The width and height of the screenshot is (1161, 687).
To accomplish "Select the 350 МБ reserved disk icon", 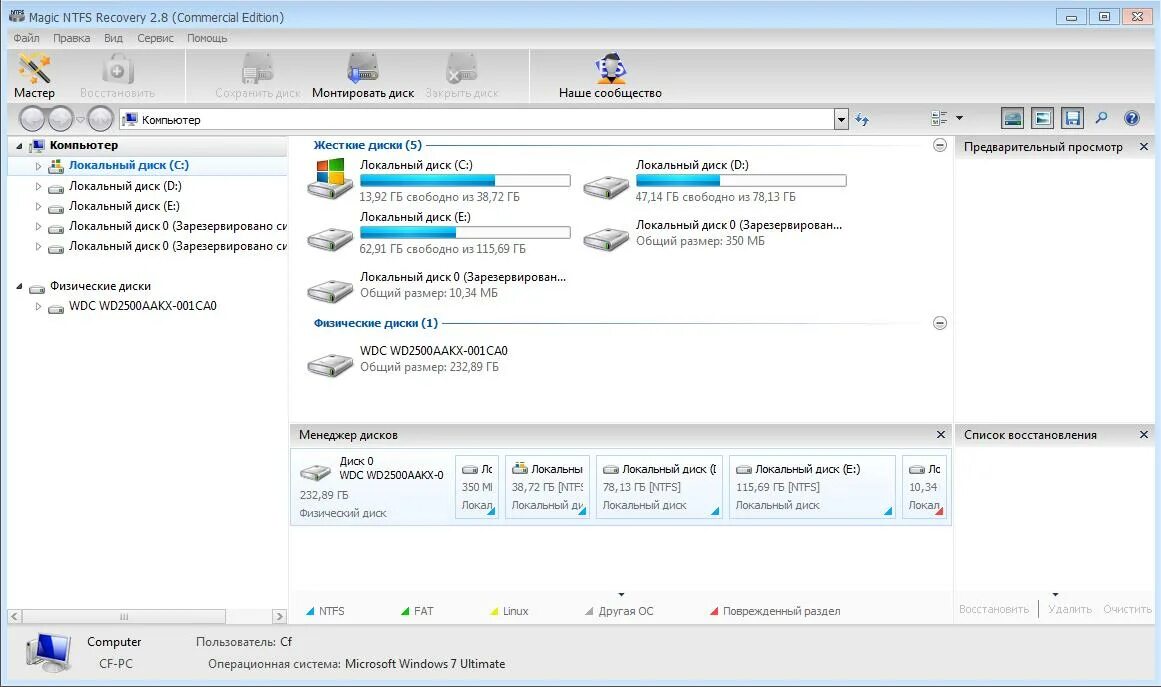I will [x=606, y=239].
